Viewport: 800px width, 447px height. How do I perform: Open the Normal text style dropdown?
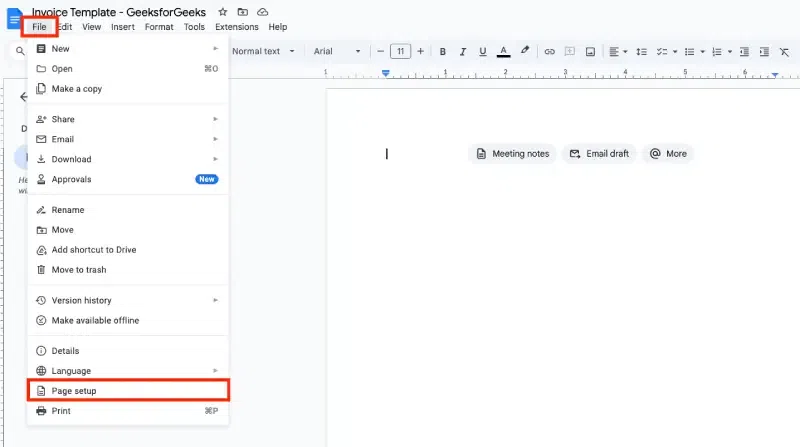263,51
